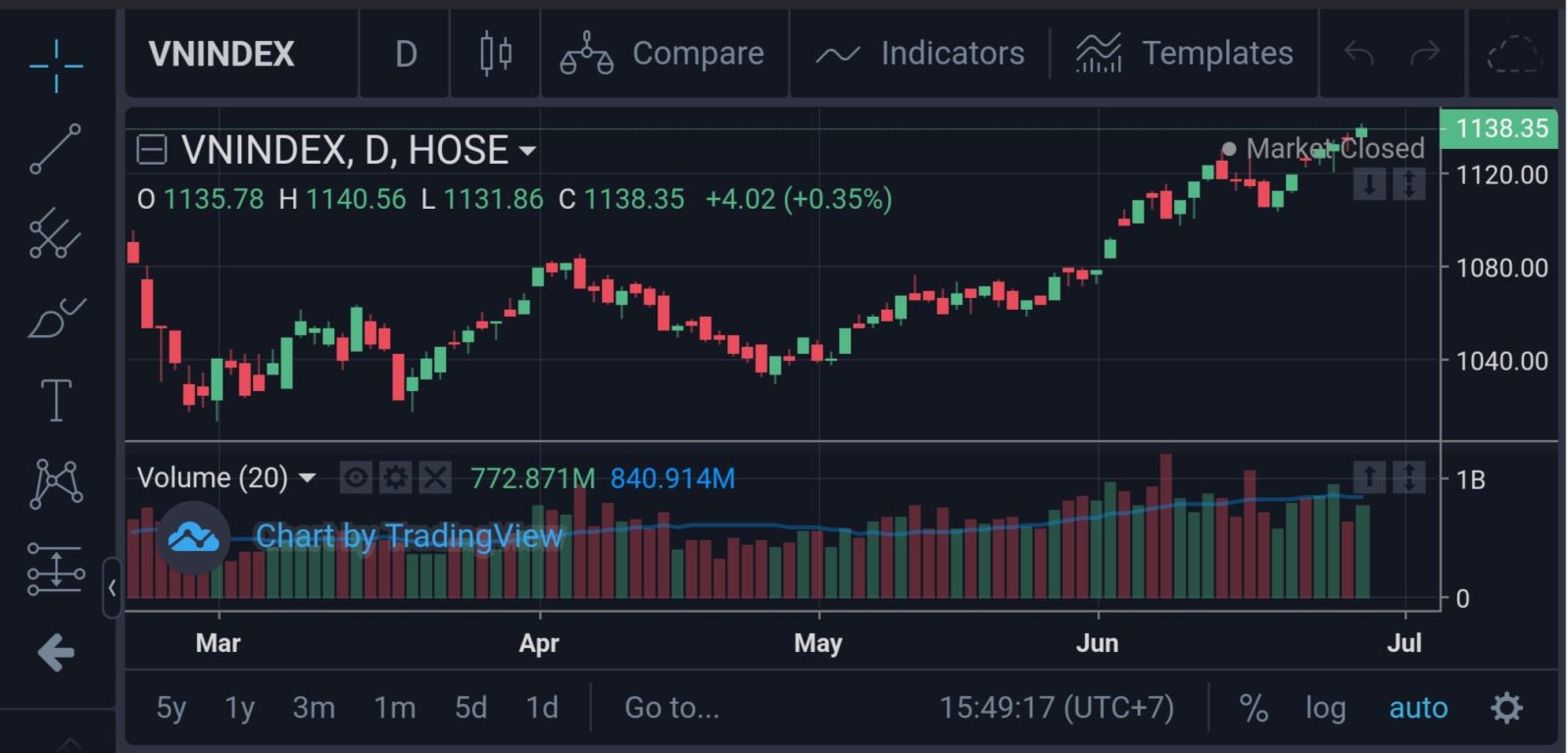Open the candlestick chart style menu
The width and height of the screenshot is (1568, 753).
click(496, 53)
